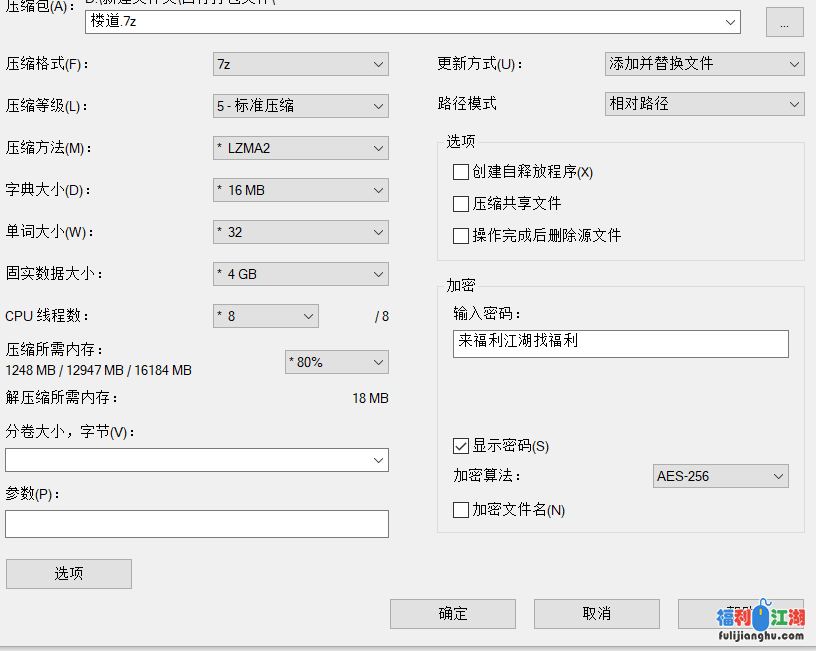Open the 字典大小 16 MB dropdown
This screenshot has width=816, height=651.
tap(300, 190)
